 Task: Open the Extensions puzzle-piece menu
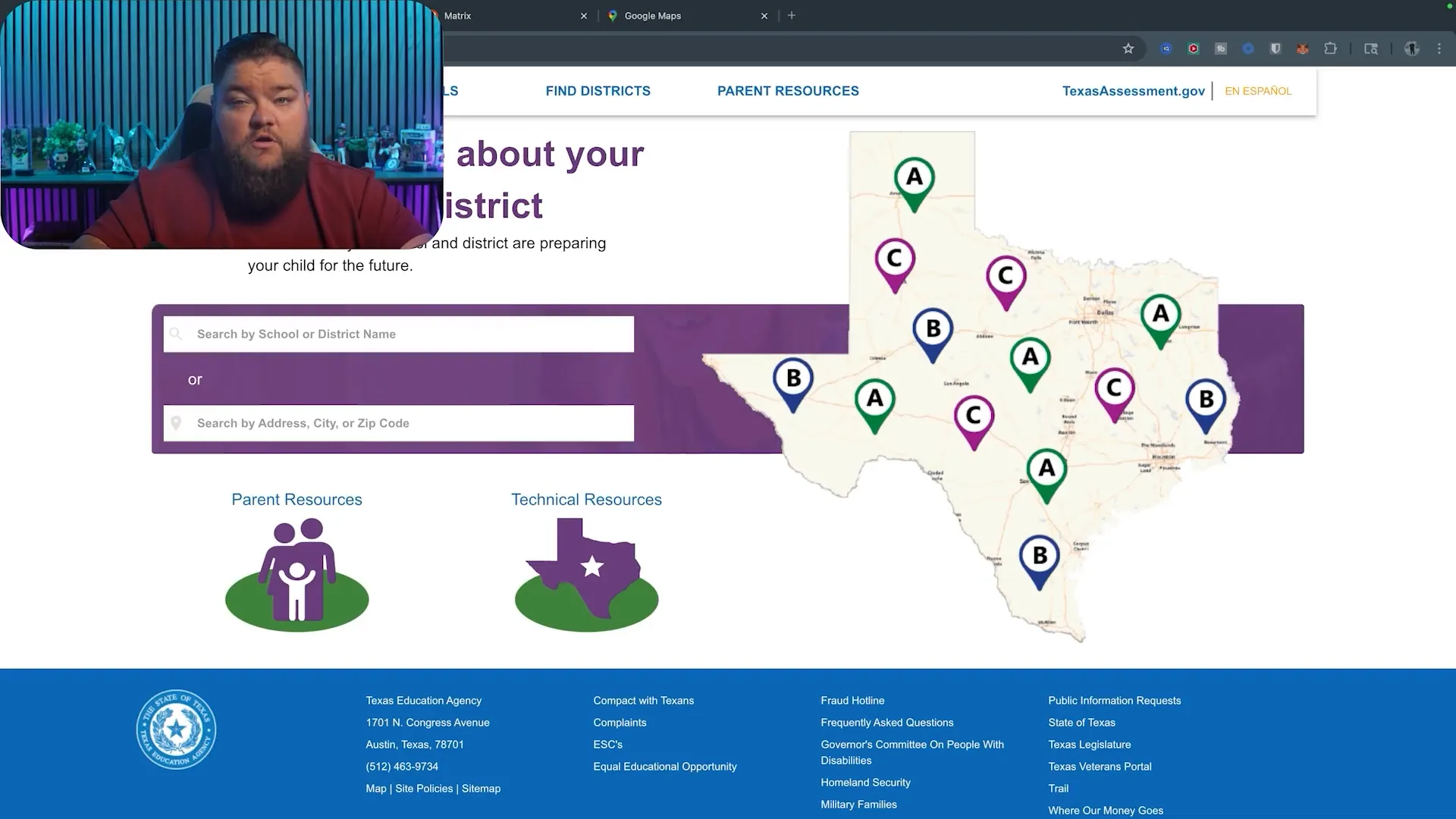click(x=1330, y=49)
